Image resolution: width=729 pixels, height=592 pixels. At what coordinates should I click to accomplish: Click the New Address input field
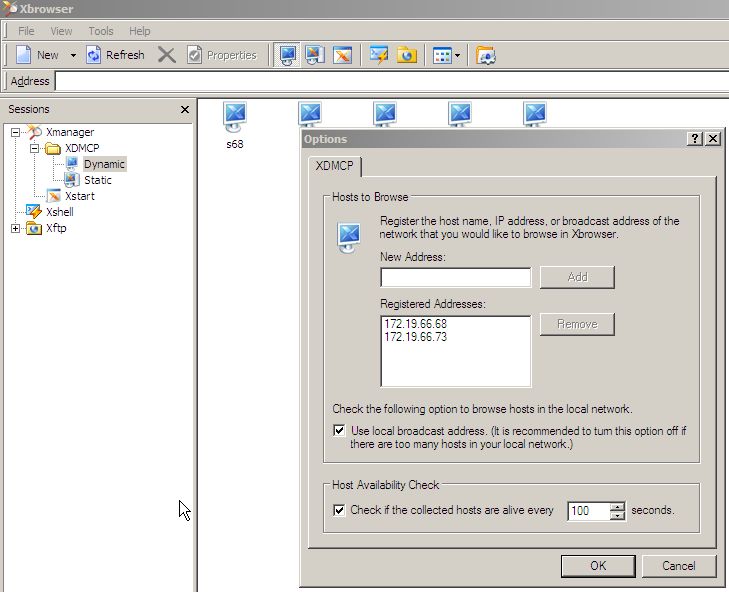pos(456,278)
